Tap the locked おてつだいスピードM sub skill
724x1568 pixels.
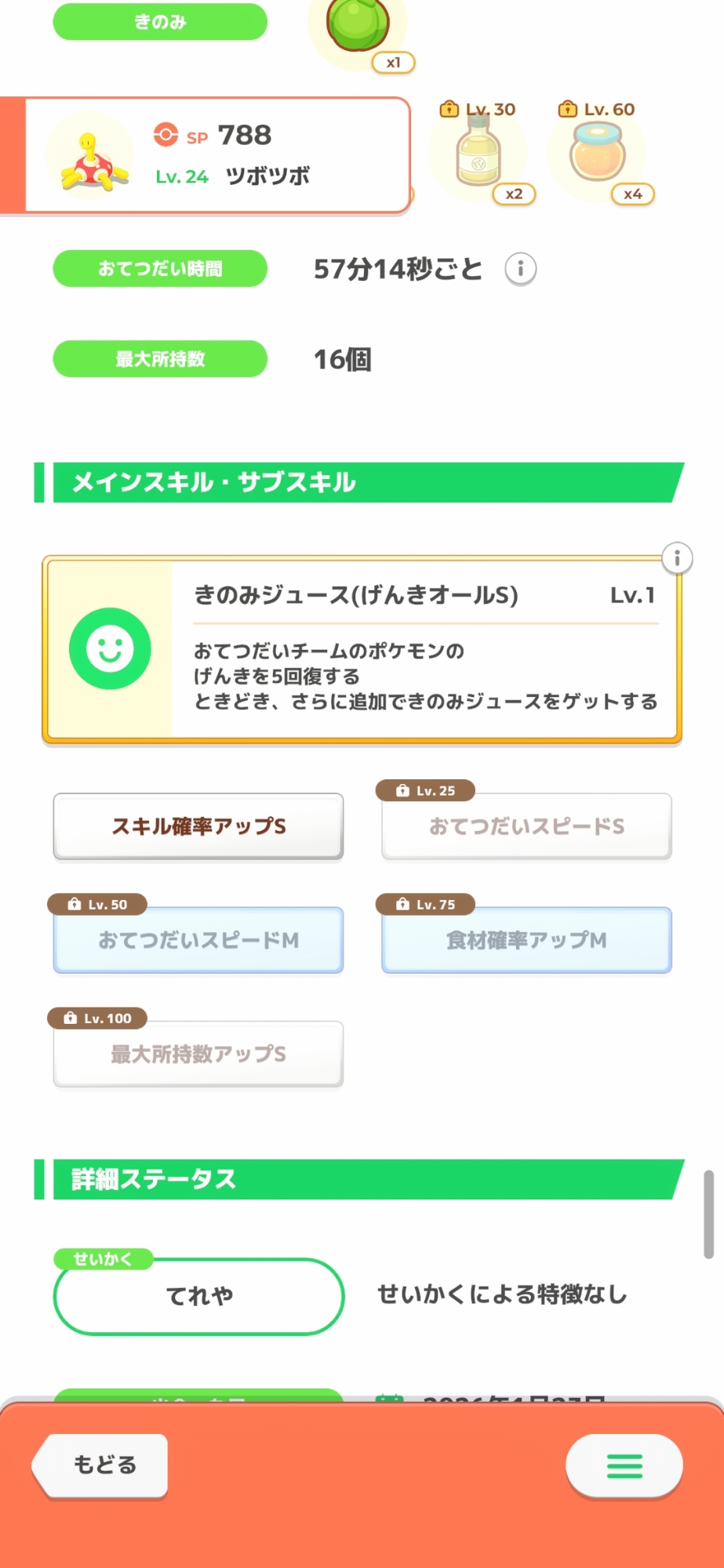point(198,940)
